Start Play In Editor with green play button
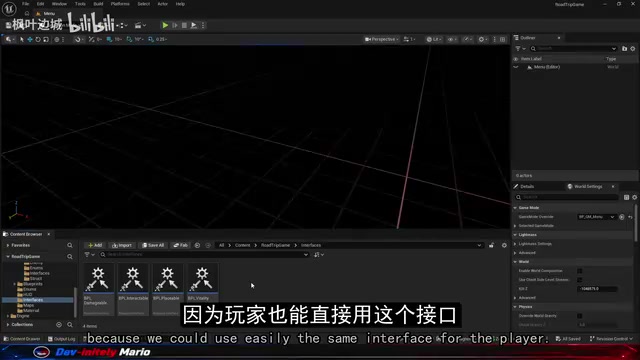This screenshot has height=360, width=640. coord(165,25)
